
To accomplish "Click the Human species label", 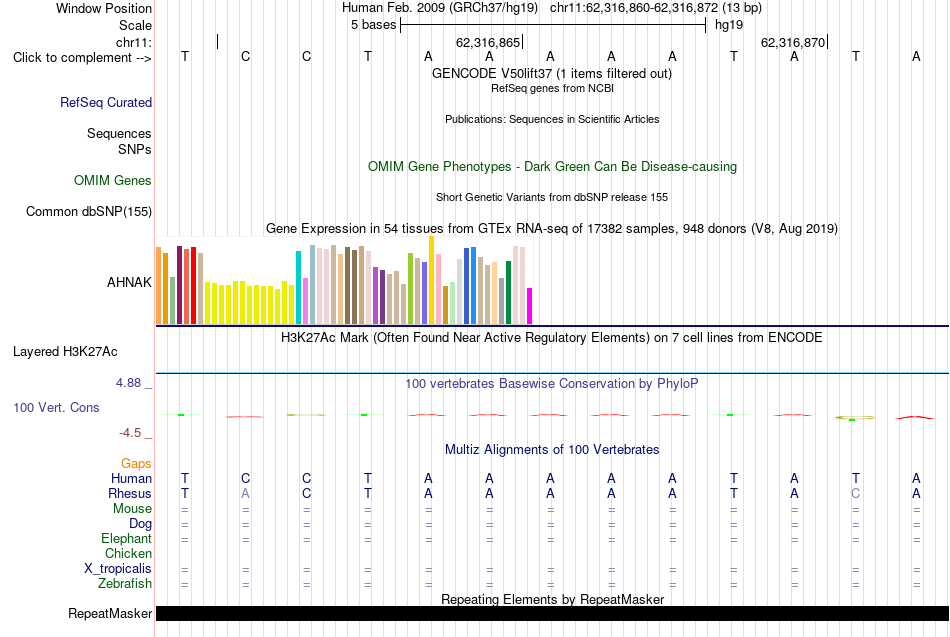I will point(131,479).
